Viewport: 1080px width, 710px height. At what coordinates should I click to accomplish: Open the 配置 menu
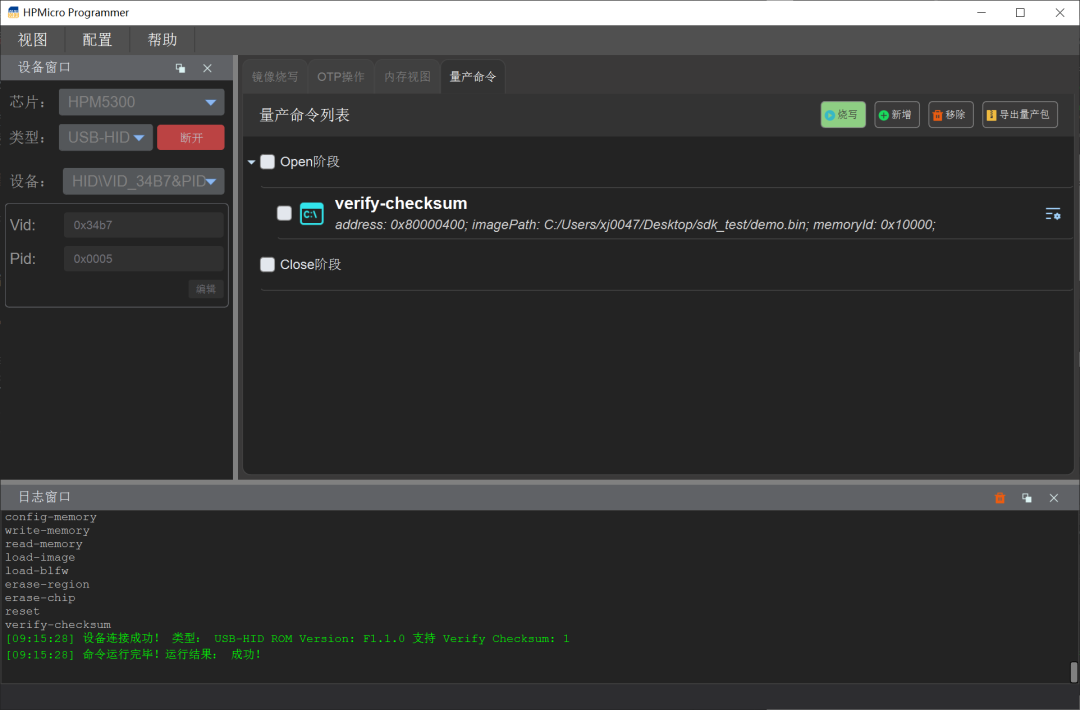(x=97, y=40)
